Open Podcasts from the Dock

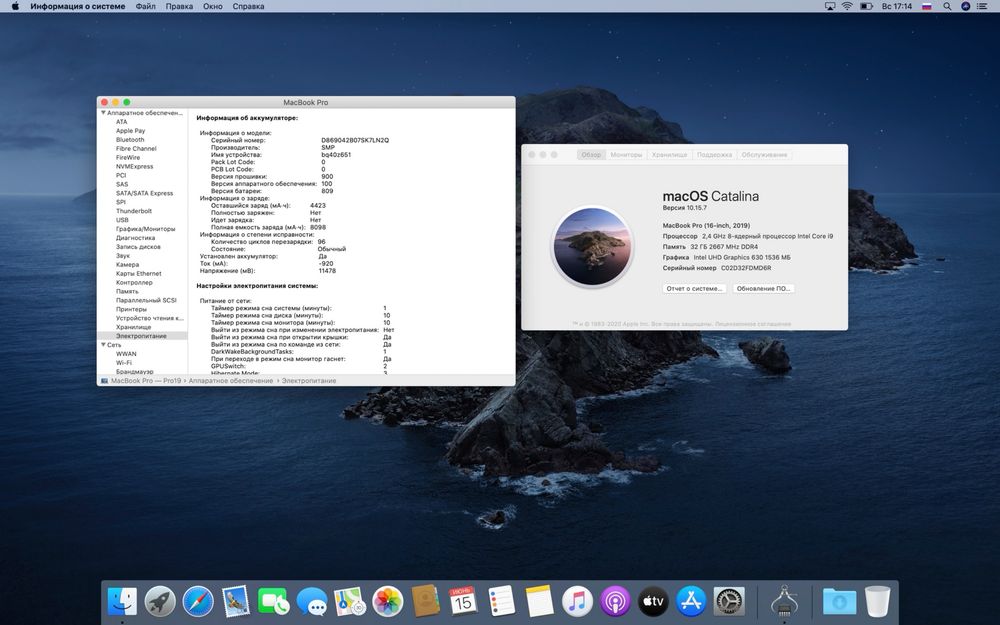pos(615,601)
